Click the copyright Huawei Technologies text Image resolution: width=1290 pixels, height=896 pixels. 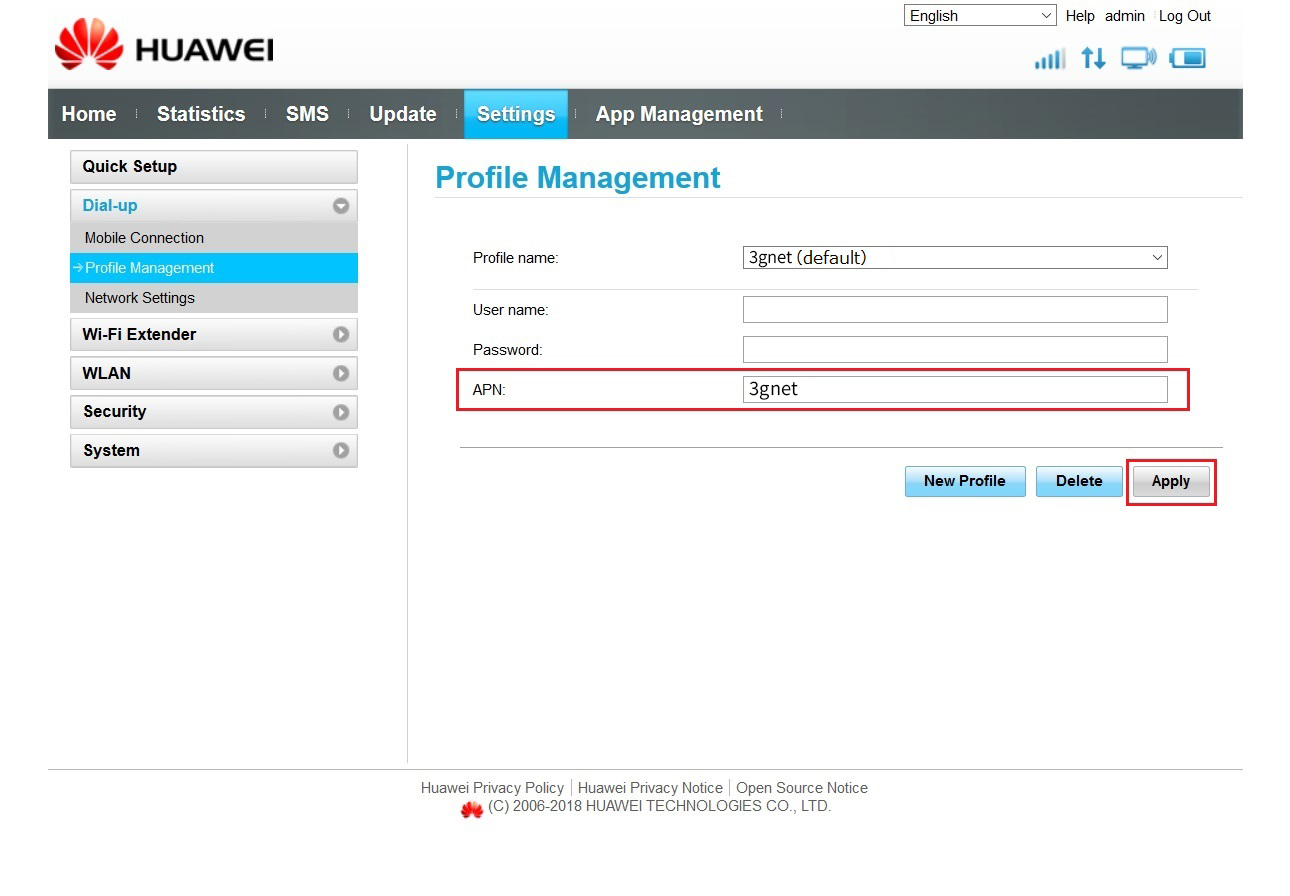660,806
